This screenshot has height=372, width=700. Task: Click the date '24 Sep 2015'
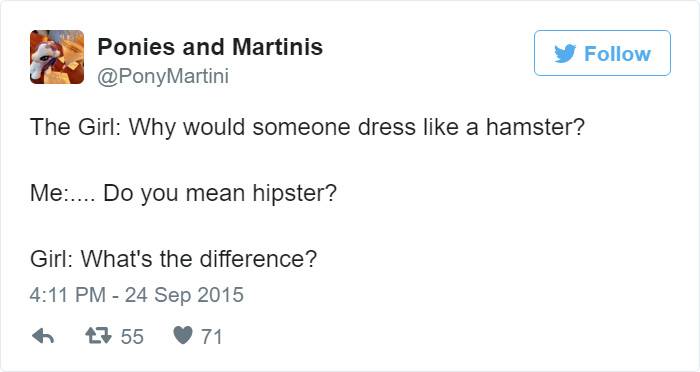[x=184, y=295]
